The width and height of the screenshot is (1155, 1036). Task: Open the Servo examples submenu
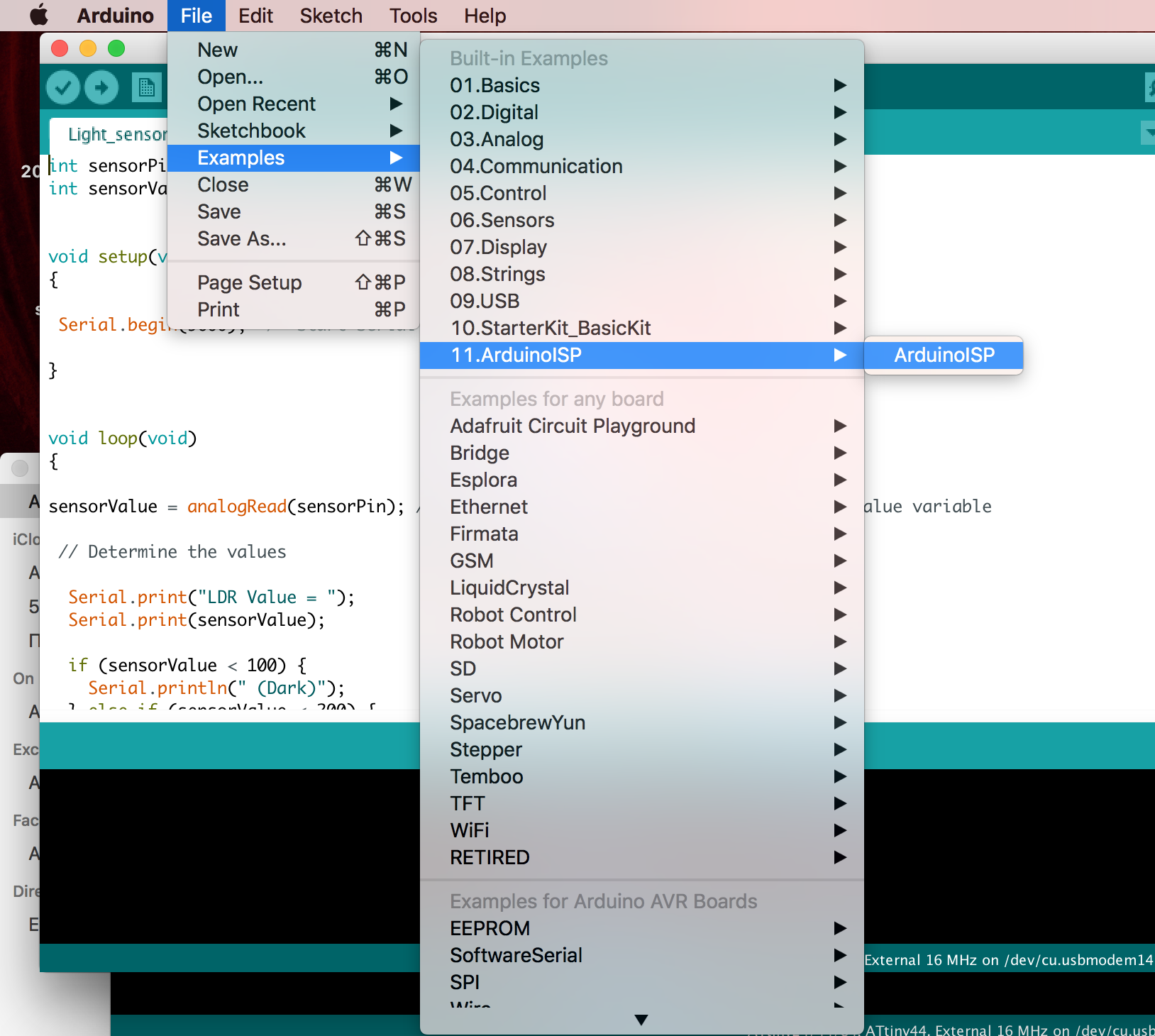pos(642,695)
